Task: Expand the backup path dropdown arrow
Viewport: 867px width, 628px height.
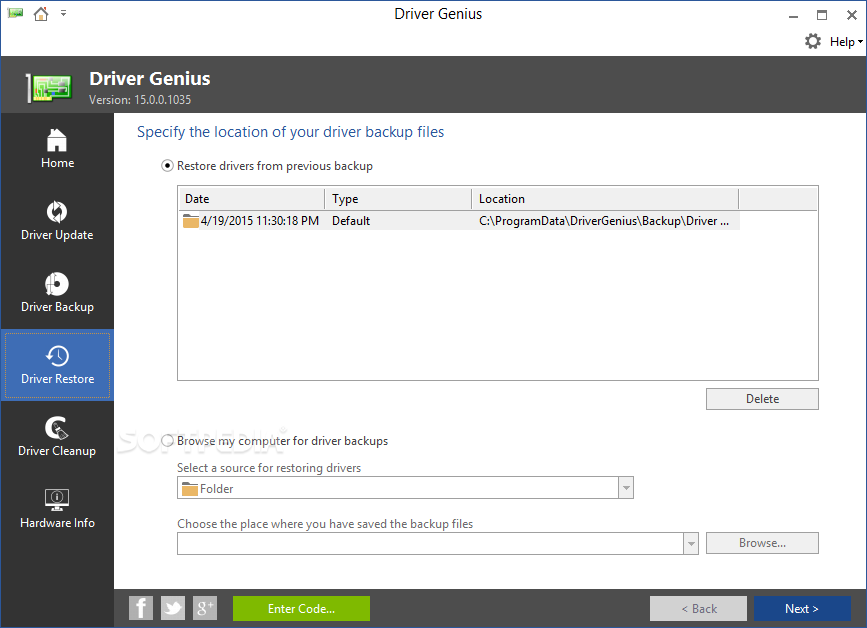Action: pos(691,544)
